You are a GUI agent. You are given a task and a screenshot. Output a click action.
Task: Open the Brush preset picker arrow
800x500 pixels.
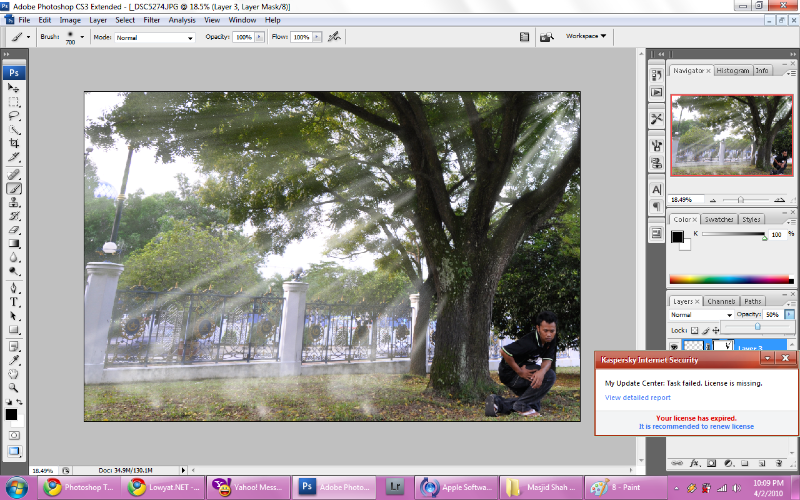[x=84, y=37]
